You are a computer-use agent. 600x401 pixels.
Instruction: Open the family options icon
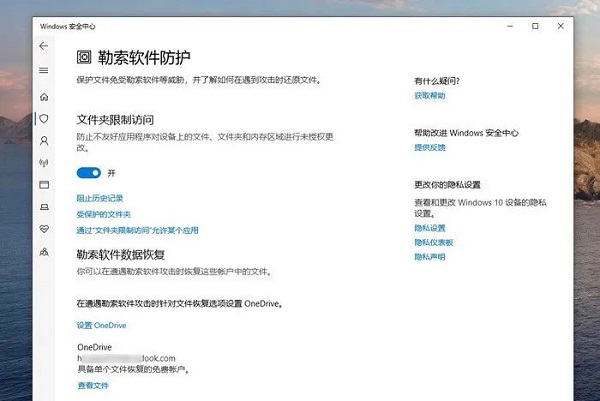click(44, 252)
